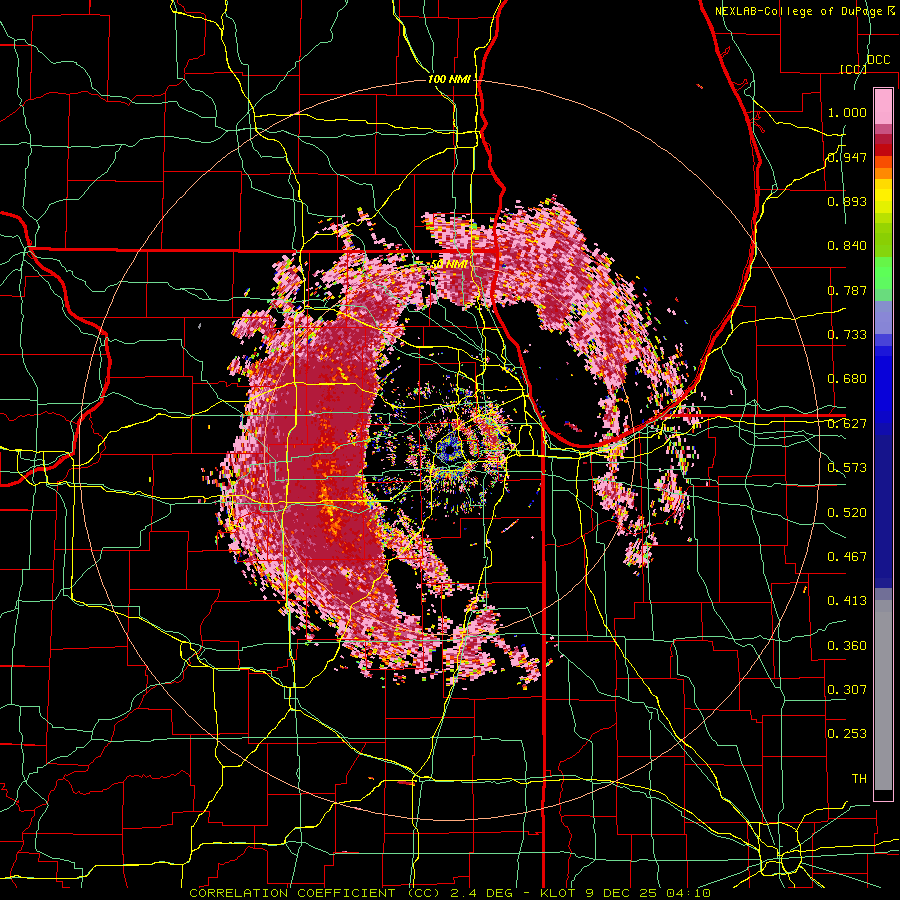Click the CORRELATION COEFFICIENT (CC) caption text
This screenshot has width=900, height=900.
pos(315,893)
